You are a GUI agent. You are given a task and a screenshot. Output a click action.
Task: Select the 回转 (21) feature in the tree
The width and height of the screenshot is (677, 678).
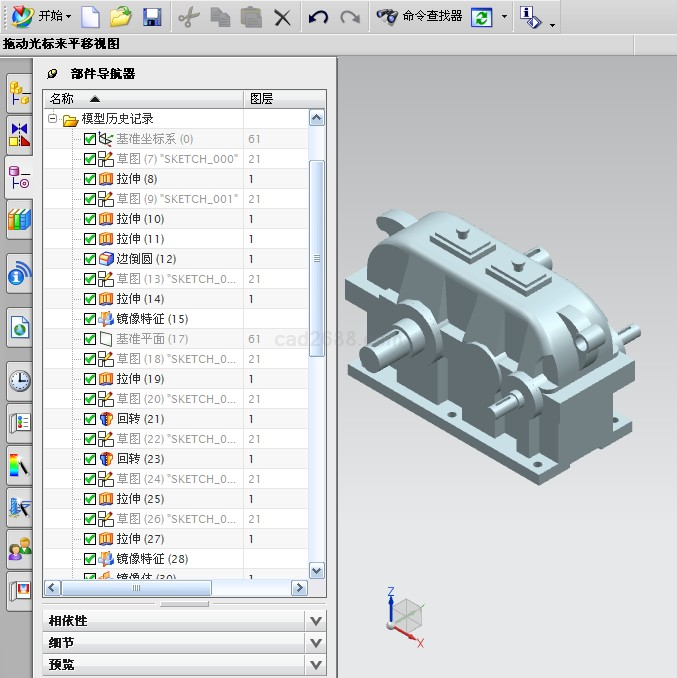click(140, 419)
